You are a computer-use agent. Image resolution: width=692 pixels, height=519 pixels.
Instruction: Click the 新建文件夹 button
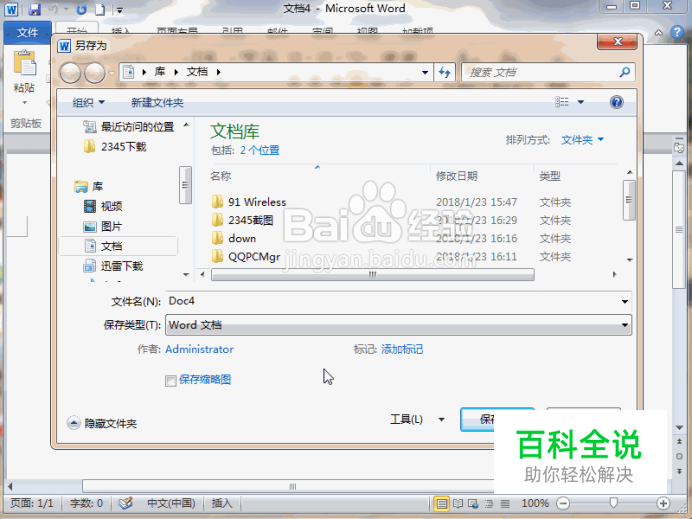[x=157, y=103]
